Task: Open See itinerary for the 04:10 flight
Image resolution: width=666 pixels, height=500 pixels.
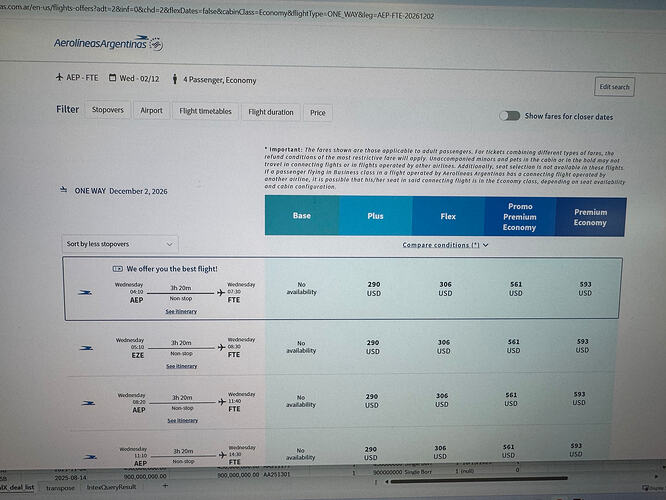Action: pos(181,312)
